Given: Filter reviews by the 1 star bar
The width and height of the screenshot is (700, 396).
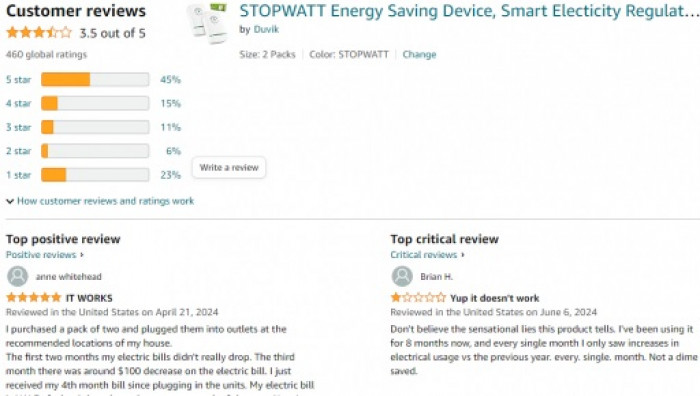Looking at the screenshot, I should [x=95, y=175].
